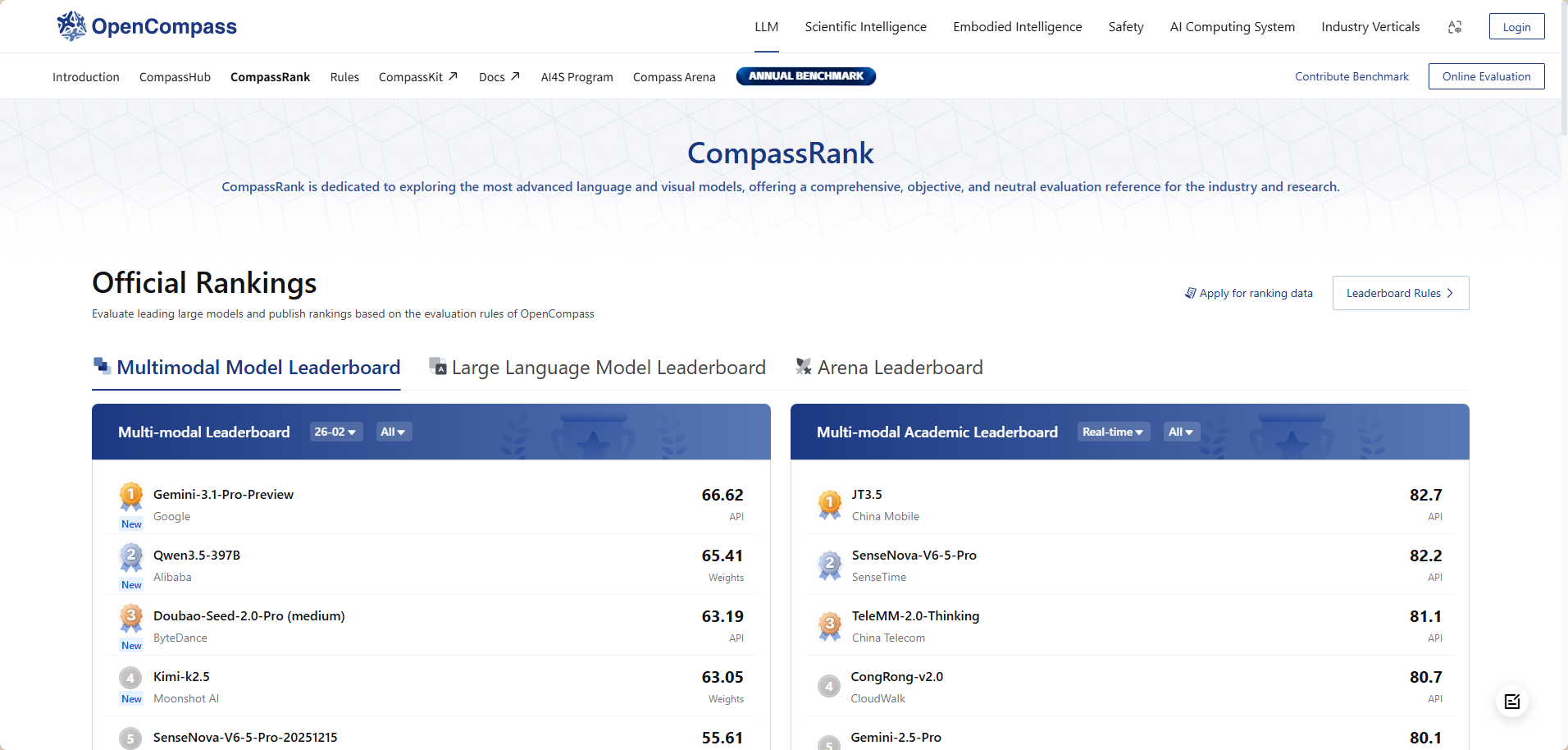Open the feedback note floating icon
The height and width of the screenshot is (750, 1568).
[x=1512, y=702]
